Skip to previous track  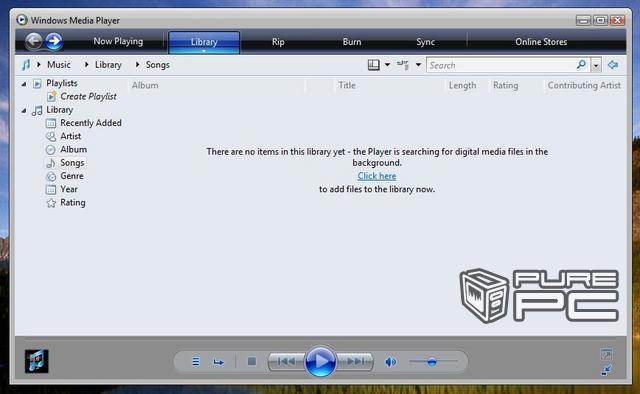286,361
